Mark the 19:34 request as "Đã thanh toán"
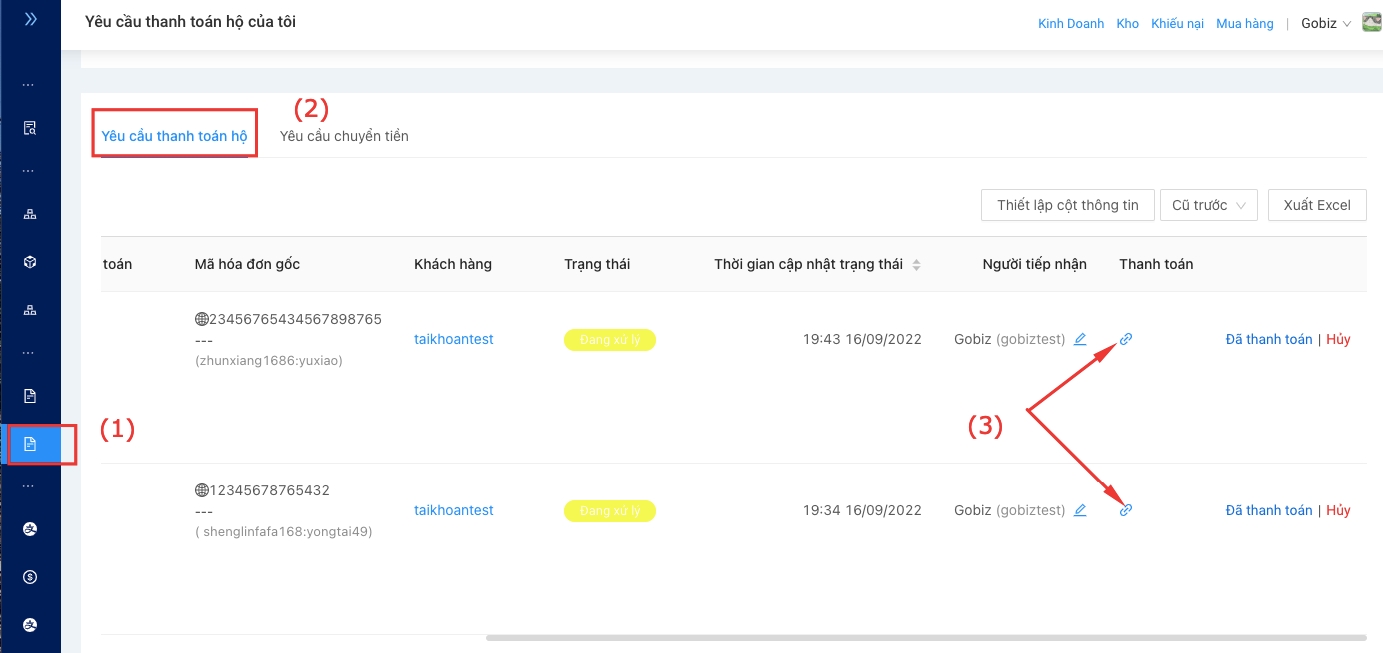The image size is (1383, 653). [x=1268, y=510]
